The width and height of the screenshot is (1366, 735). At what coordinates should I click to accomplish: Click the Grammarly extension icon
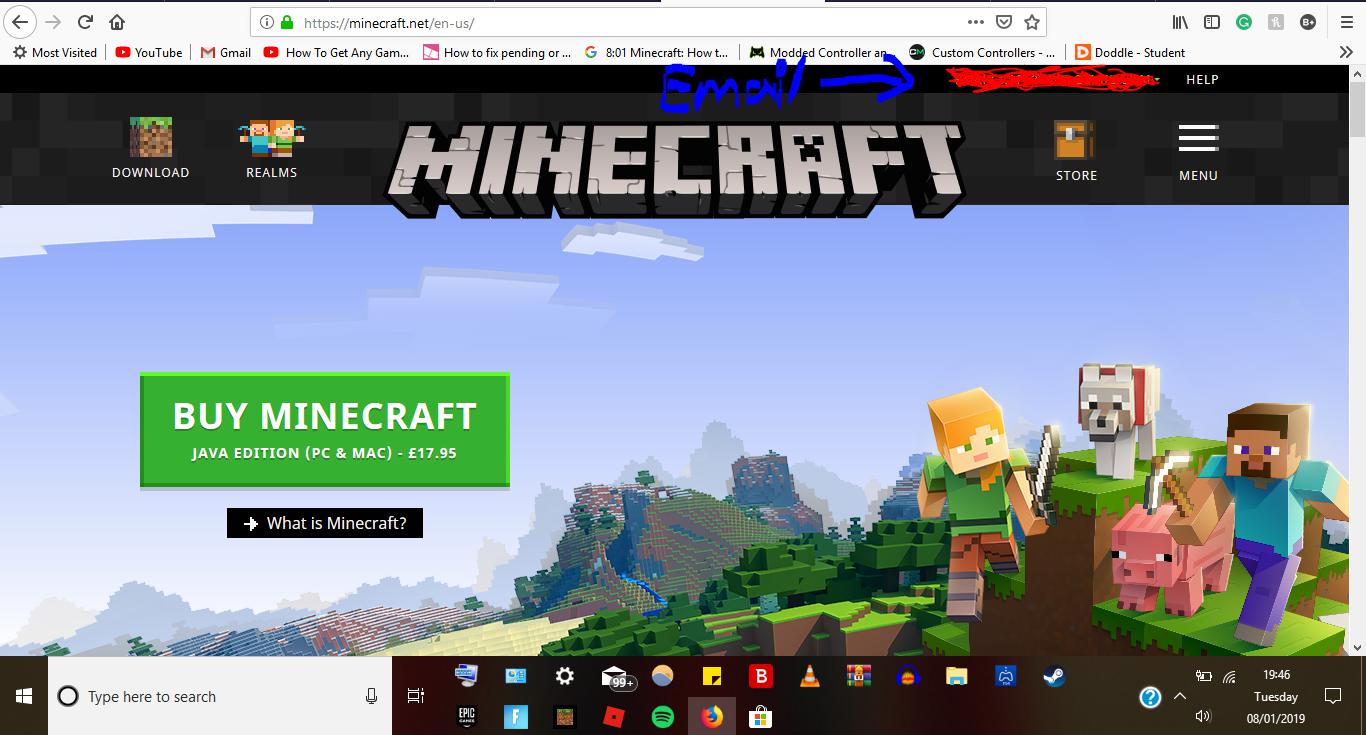click(1244, 22)
